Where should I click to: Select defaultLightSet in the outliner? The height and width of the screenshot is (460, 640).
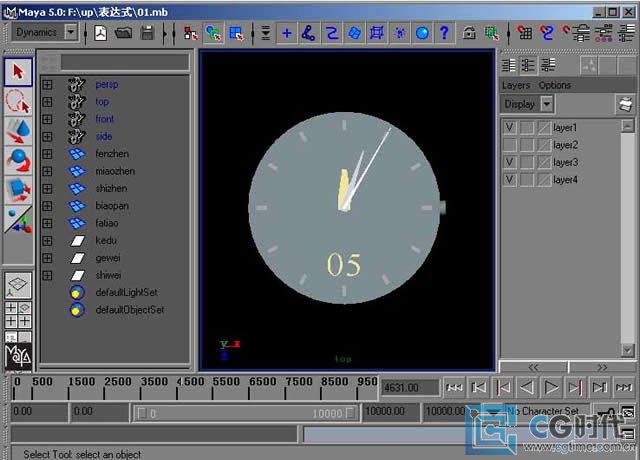tap(127, 293)
